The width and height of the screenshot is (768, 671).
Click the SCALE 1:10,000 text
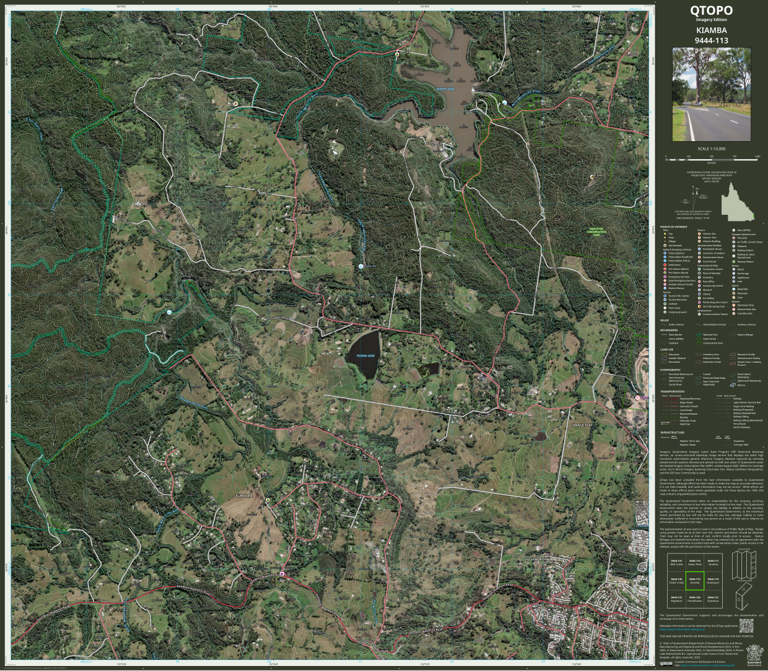712,149
